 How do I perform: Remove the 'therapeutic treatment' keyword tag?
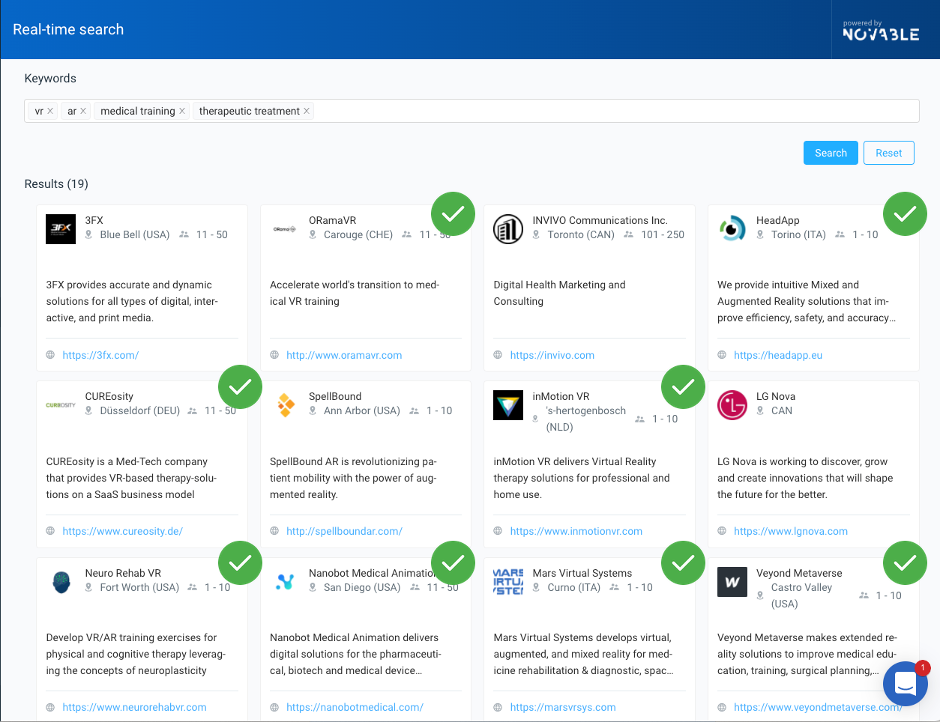pos(307,111)
